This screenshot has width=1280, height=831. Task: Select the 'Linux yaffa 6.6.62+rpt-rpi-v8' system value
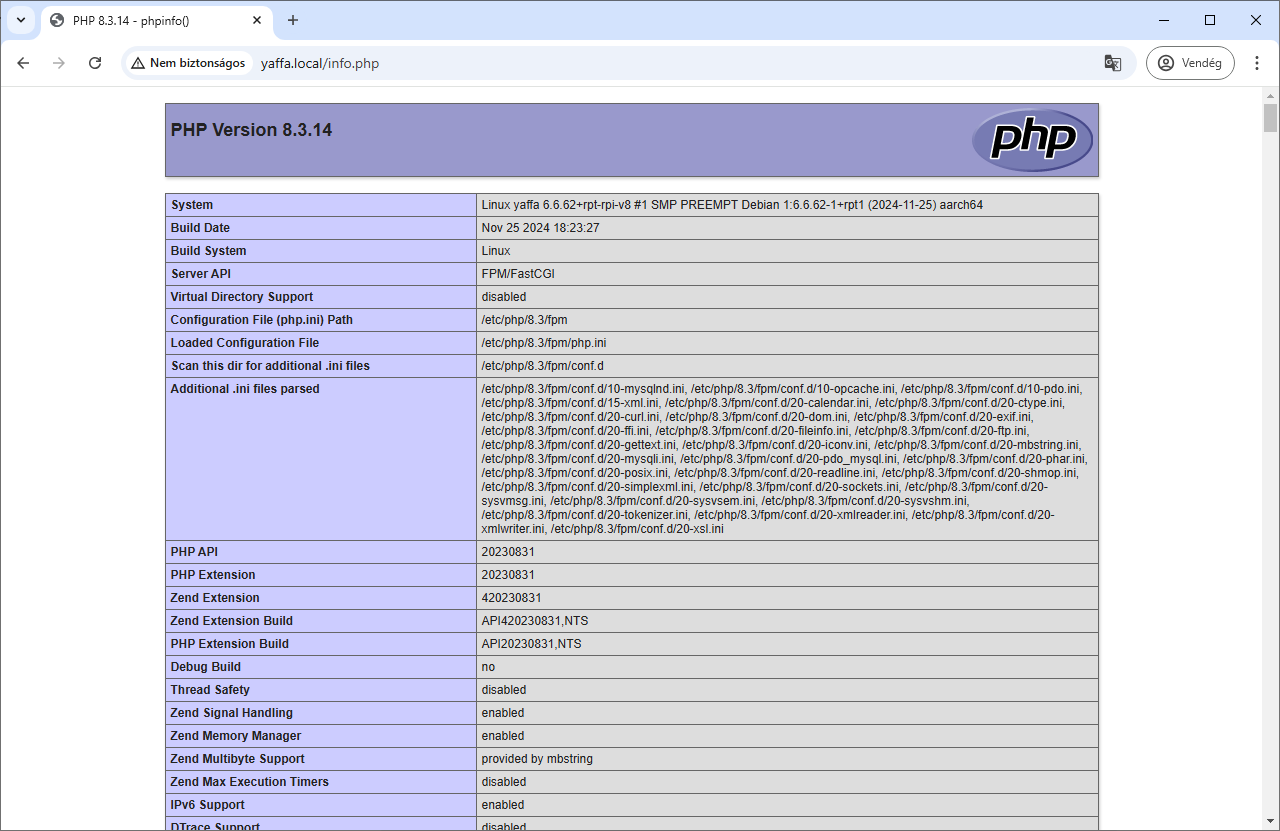(x=732, y=205)
